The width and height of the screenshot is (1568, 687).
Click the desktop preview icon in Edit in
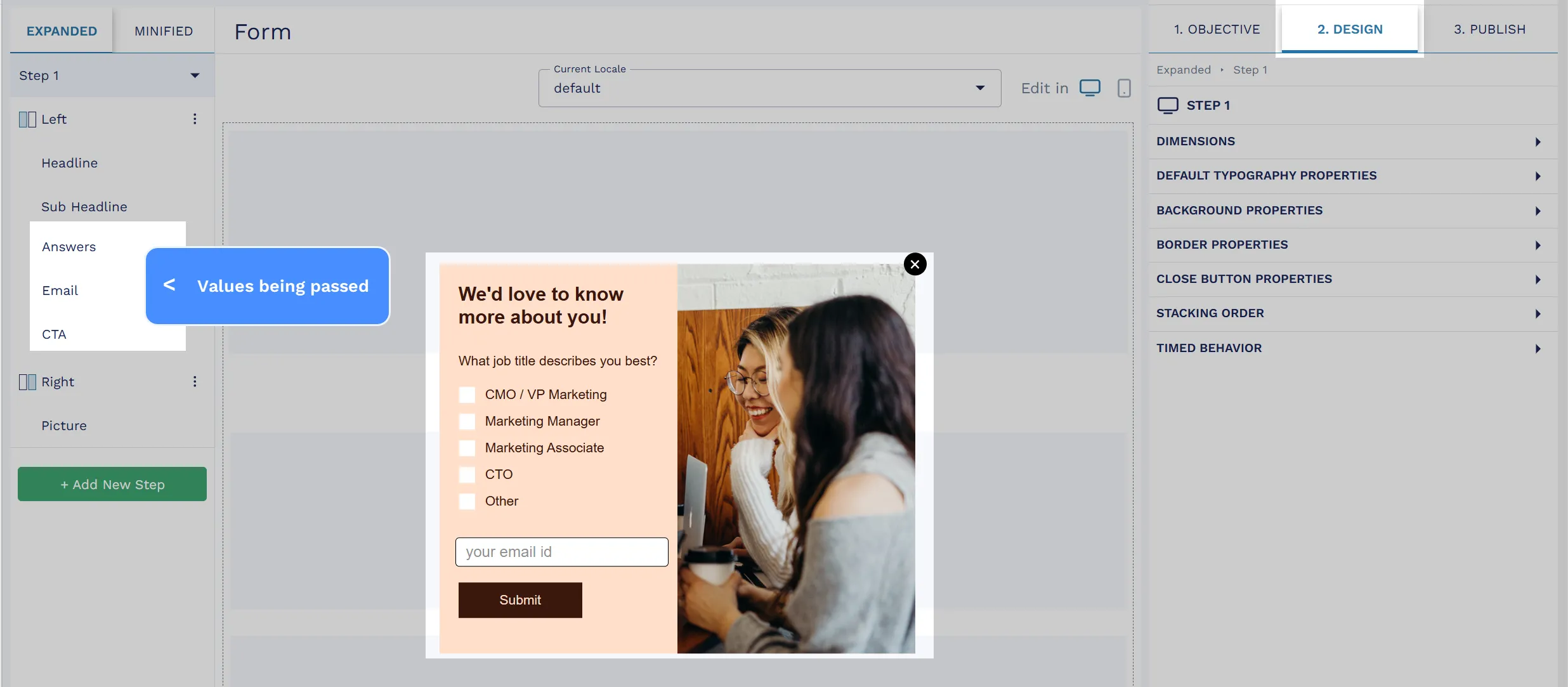click(x=1090, y=87)
